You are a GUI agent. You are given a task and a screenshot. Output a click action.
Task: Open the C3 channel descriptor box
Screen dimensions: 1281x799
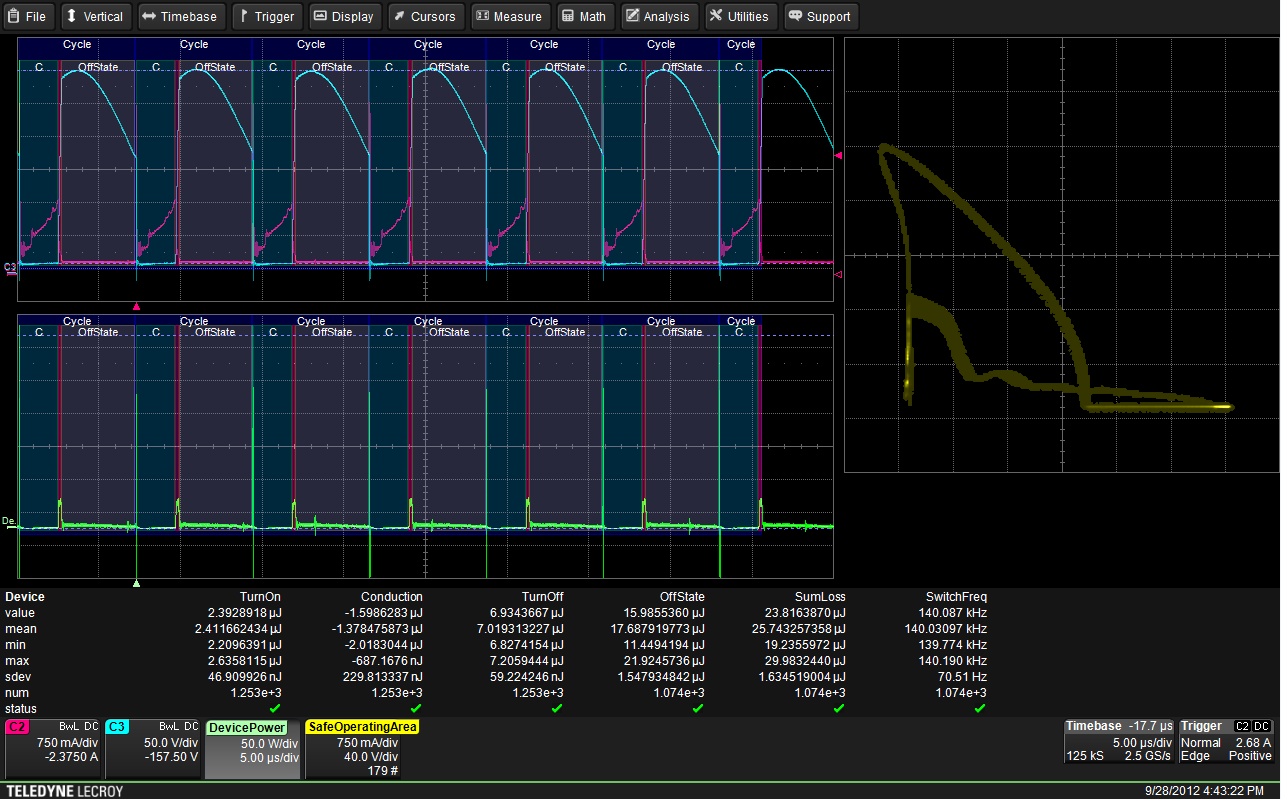[x=153, y=748]
